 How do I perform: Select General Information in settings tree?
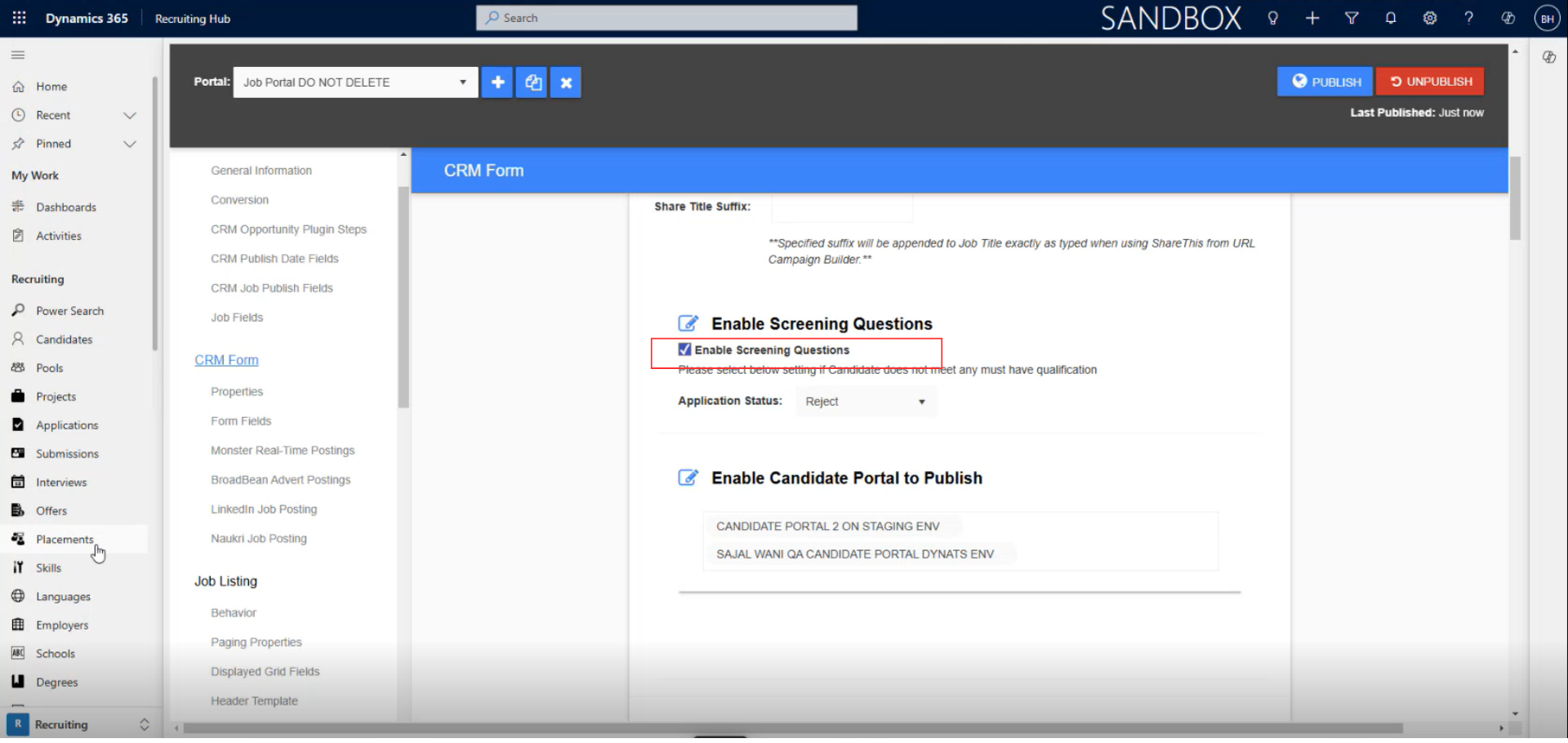261,171
